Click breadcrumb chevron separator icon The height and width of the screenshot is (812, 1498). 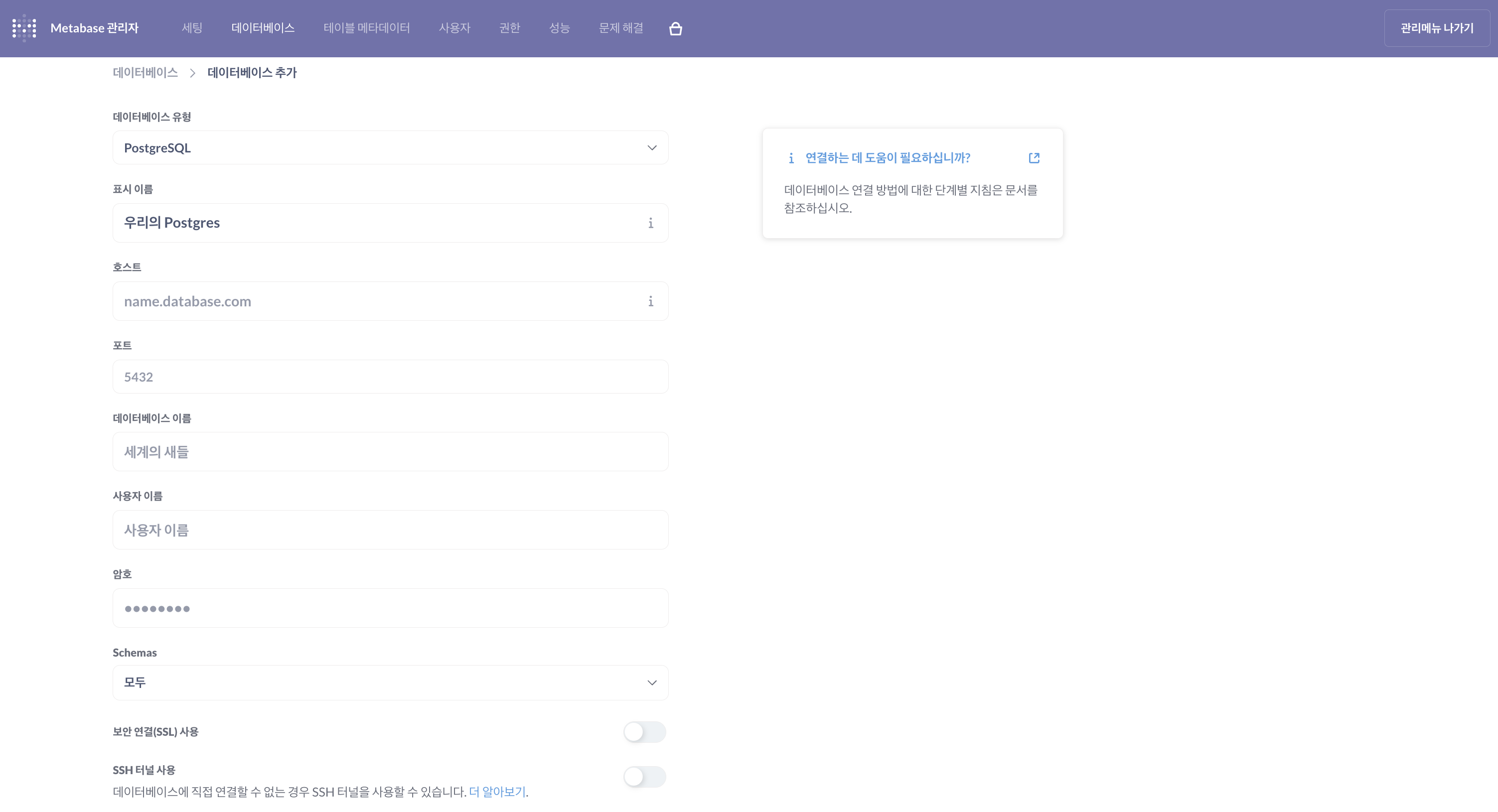(192, 73)
